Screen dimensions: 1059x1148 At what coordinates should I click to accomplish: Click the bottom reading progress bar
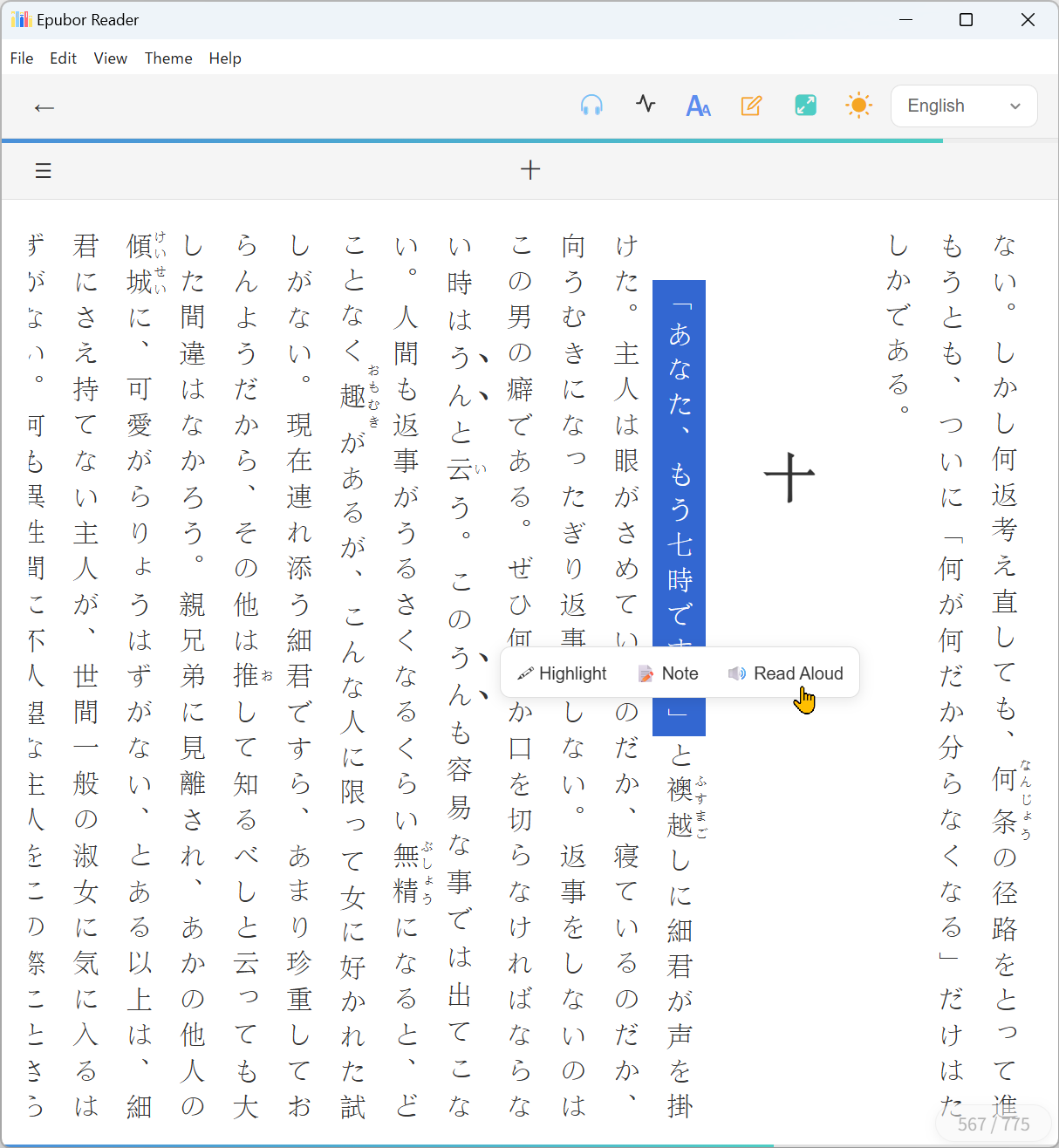click(x=529, y=1145)
